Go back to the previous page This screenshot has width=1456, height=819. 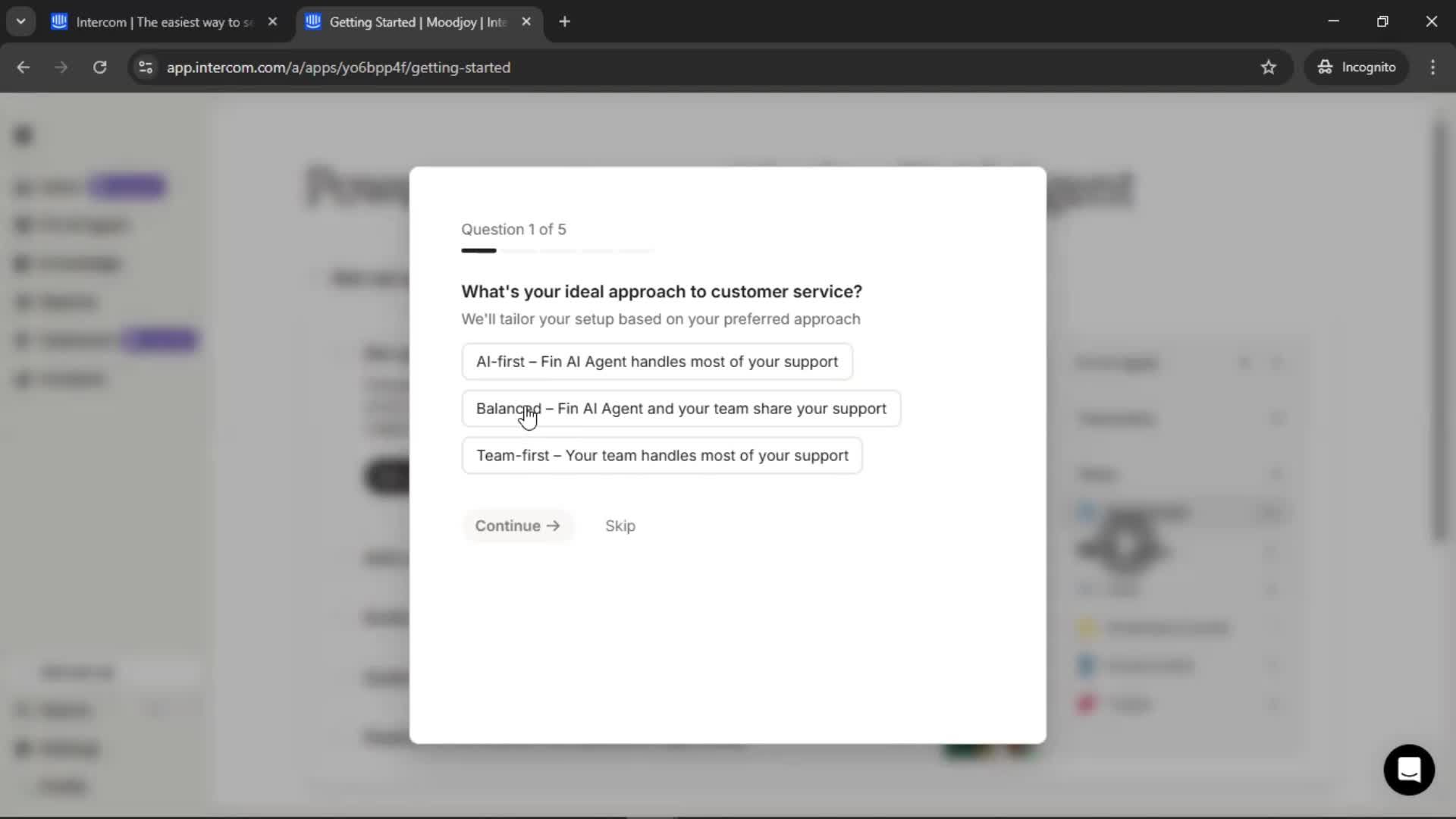pos(24,67)
